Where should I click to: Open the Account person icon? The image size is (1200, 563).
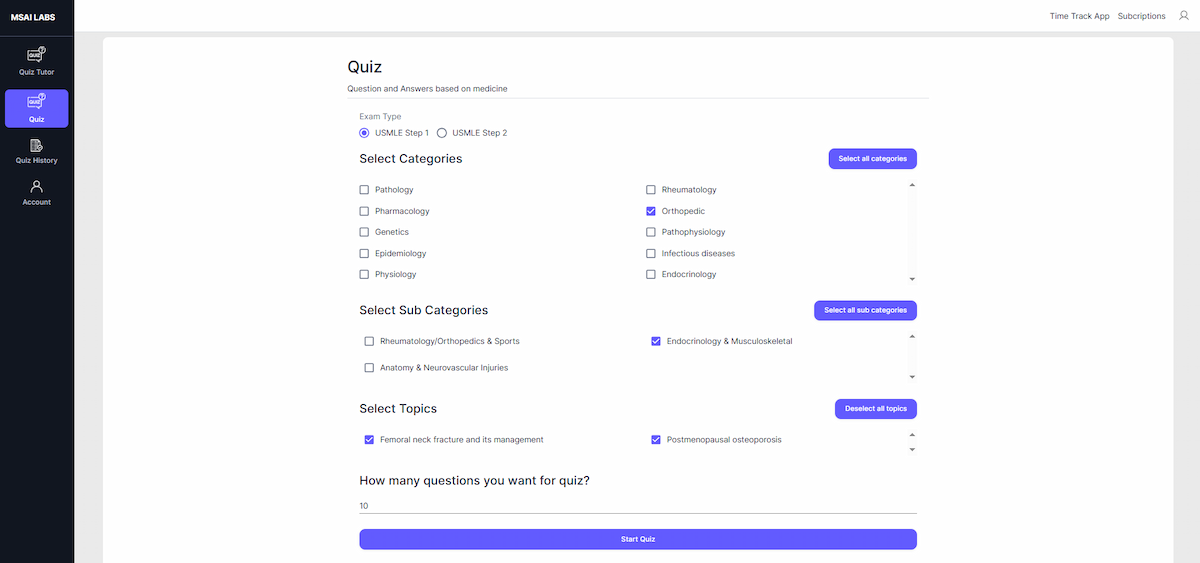click(x=37, y=187)
